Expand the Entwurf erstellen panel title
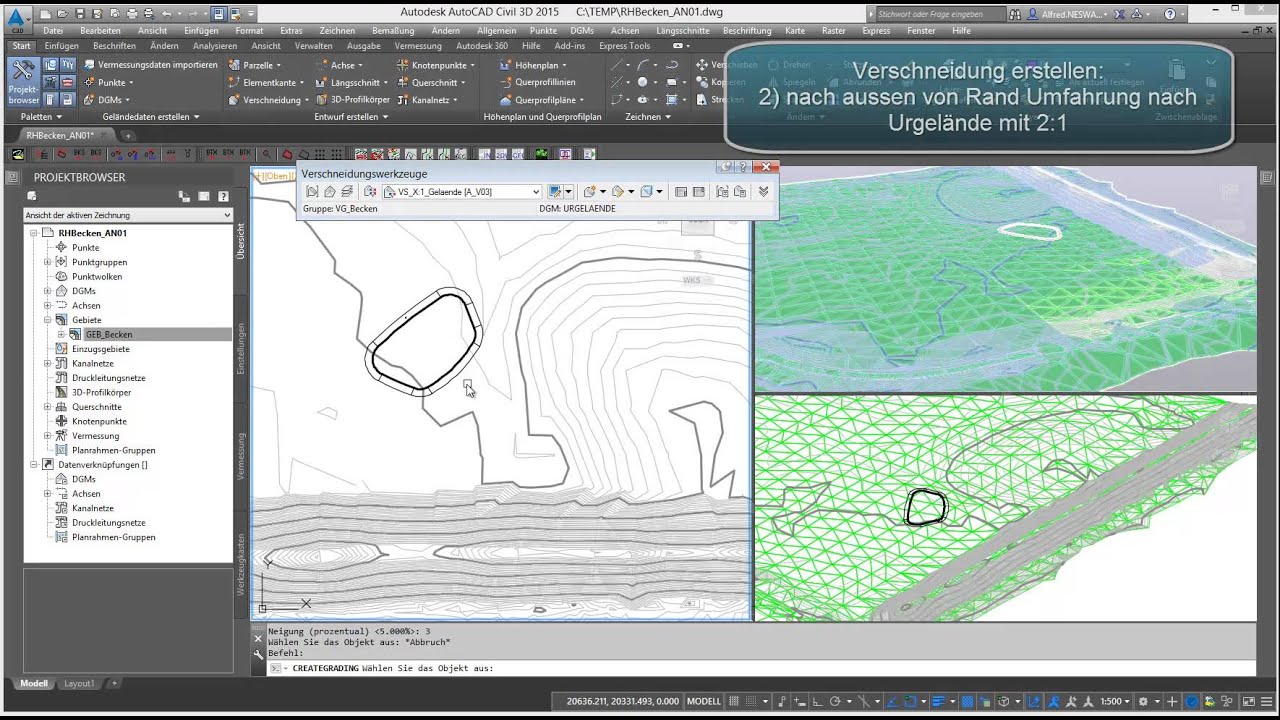This screenshot has height=720, width=1280. tap(351, 117)
